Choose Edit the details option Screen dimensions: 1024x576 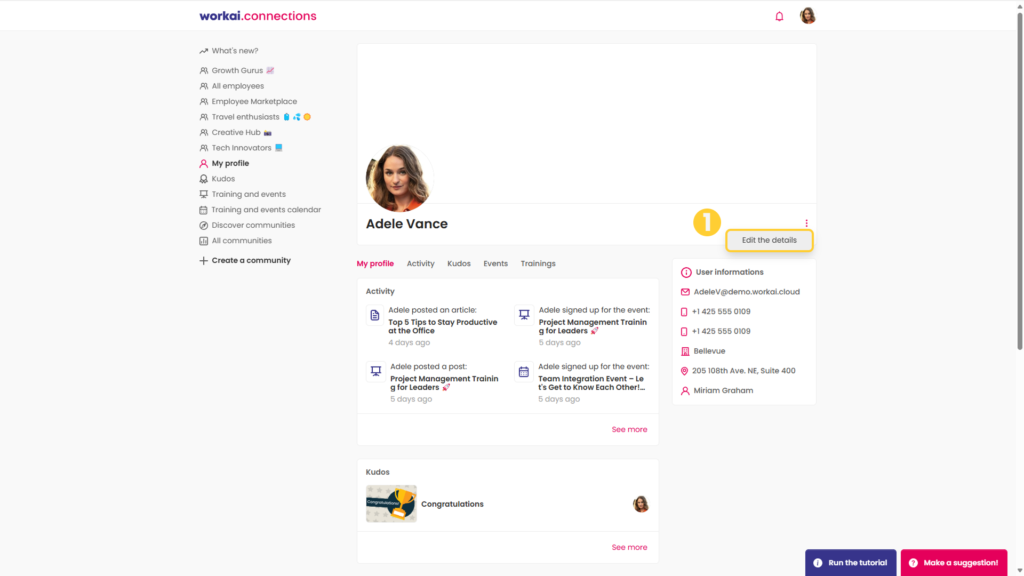click(x=769, y=240)
